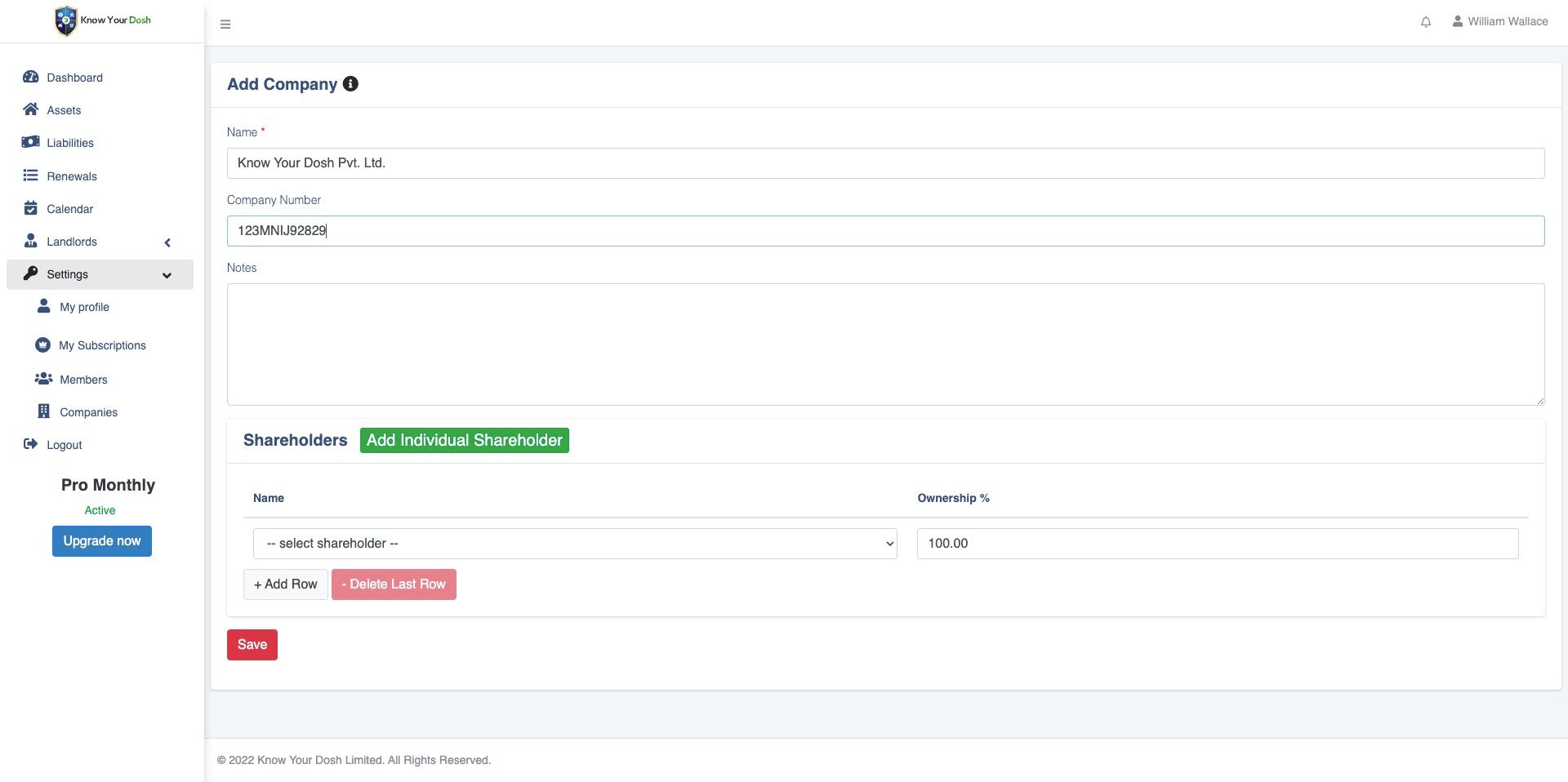The width and height of the screenshot is (1568, 782).
Task: Click Add Individual Shareholder button
Action: point(465,441)
